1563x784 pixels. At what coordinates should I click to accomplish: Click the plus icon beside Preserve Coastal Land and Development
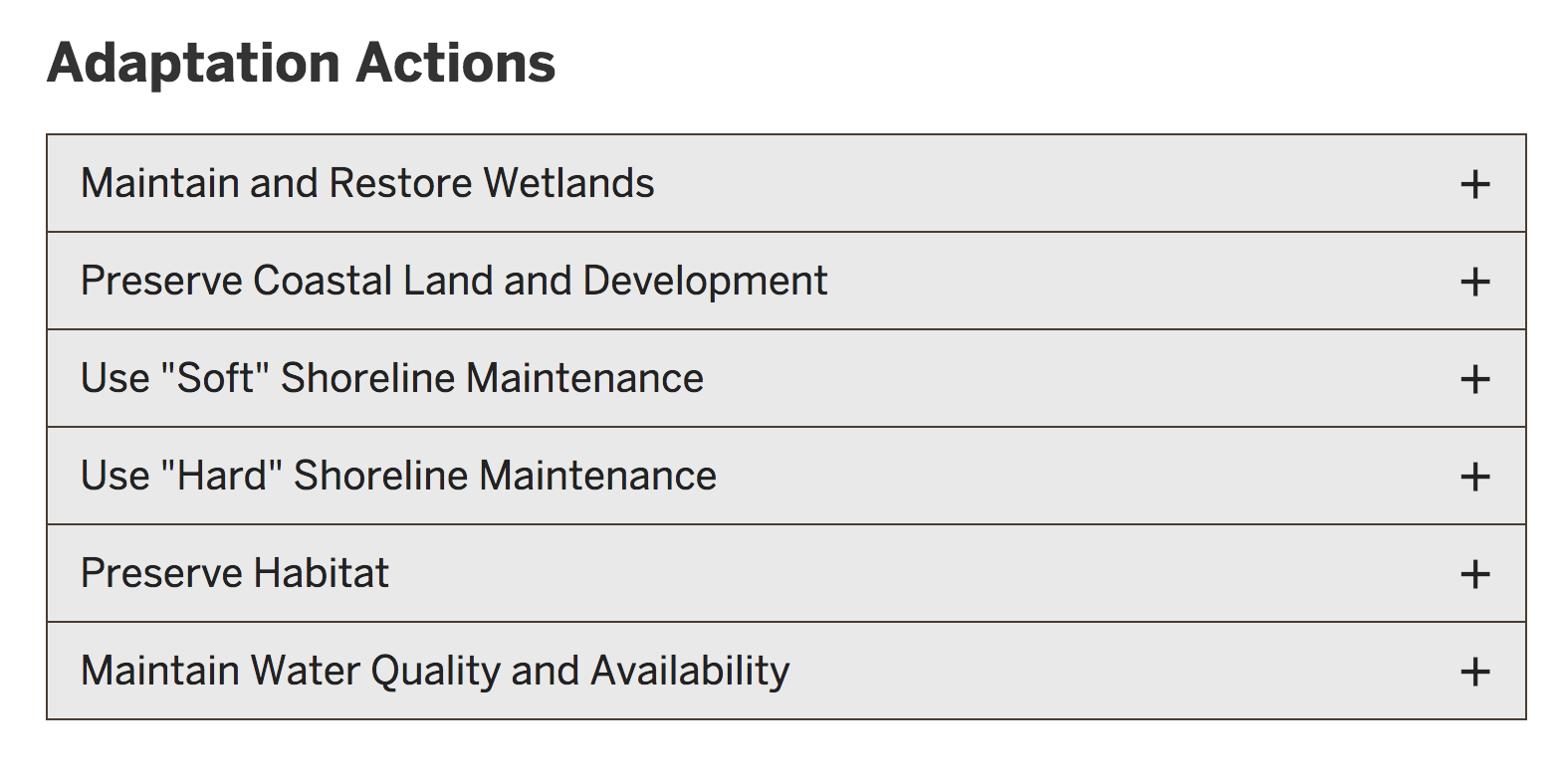click(x=1474, y=282)
